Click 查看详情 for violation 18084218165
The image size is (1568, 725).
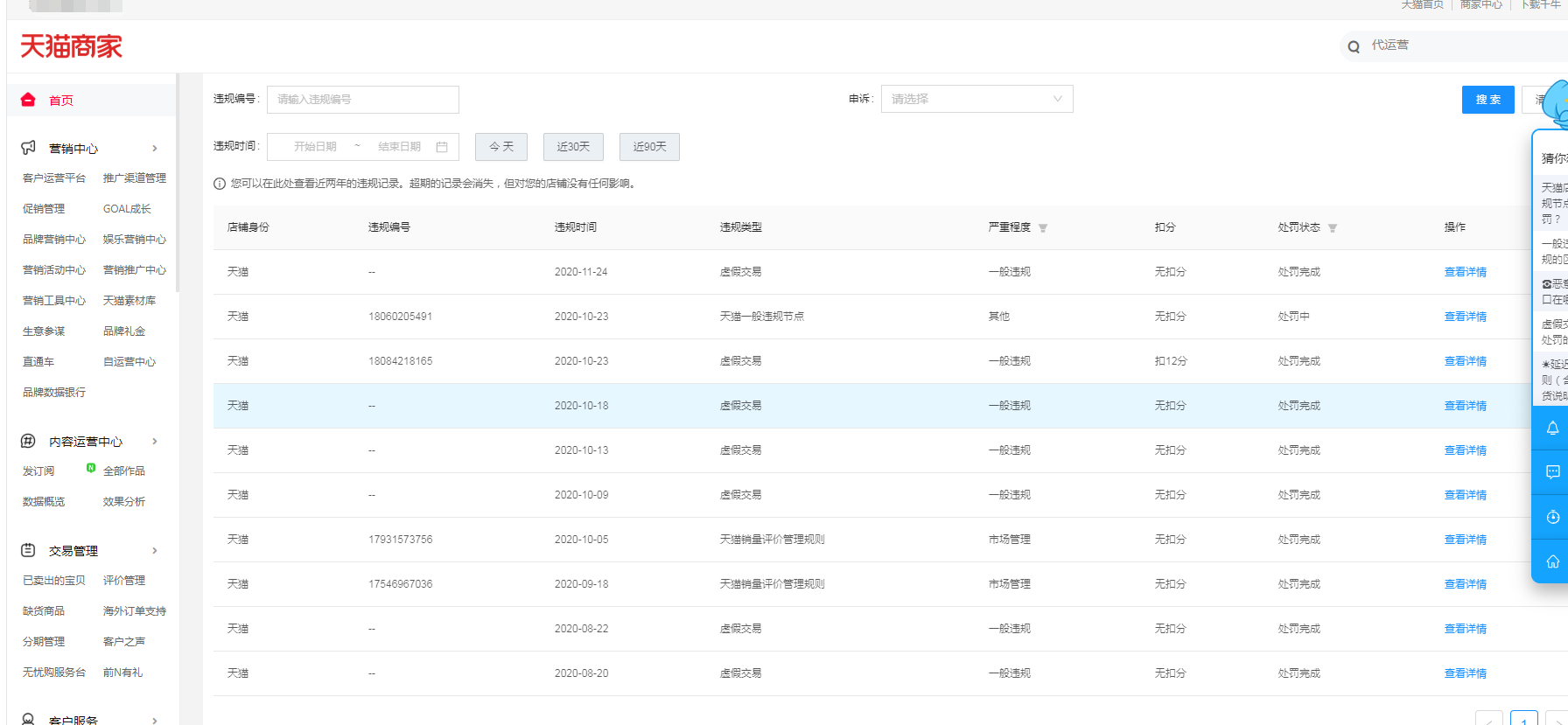click(1466, 361)
